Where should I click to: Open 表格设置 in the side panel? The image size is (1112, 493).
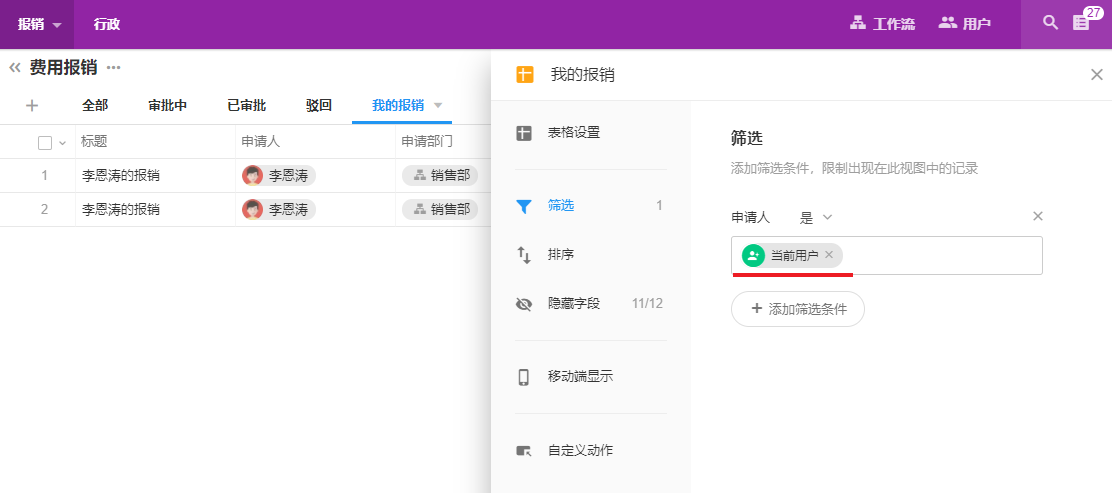(573, 133)
